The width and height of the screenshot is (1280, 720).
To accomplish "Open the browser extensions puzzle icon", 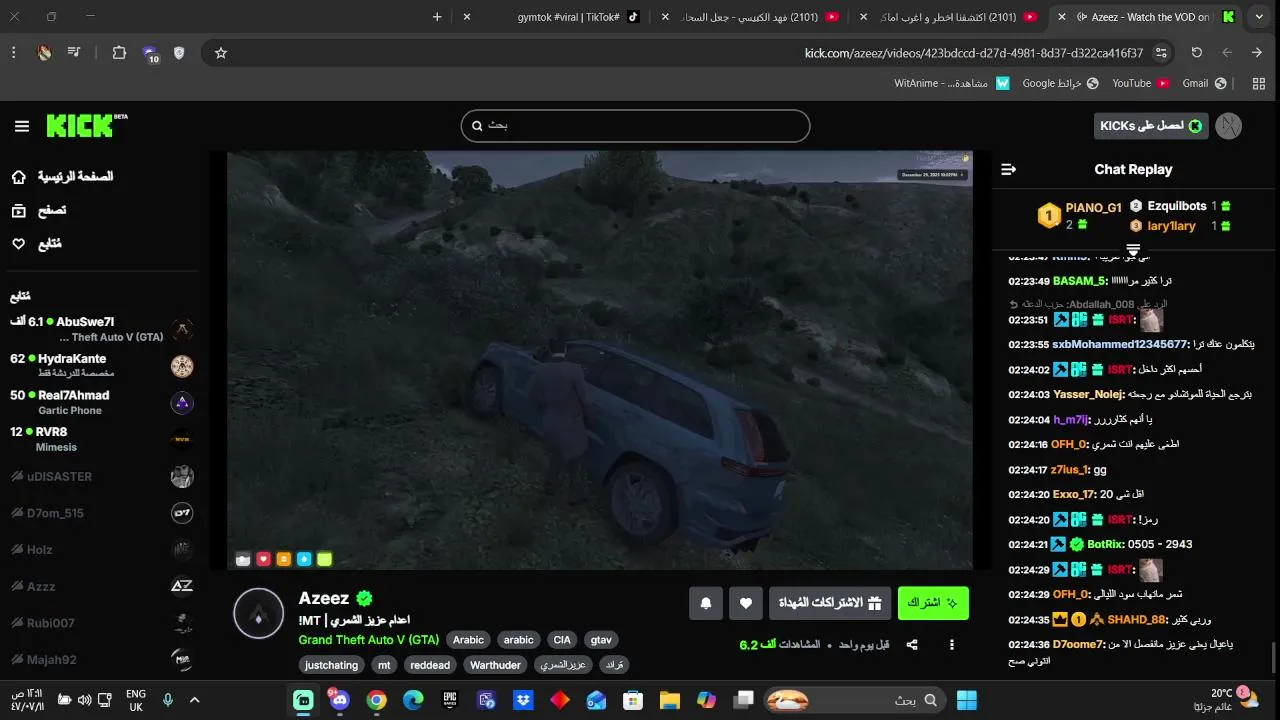I will [119, 53].
